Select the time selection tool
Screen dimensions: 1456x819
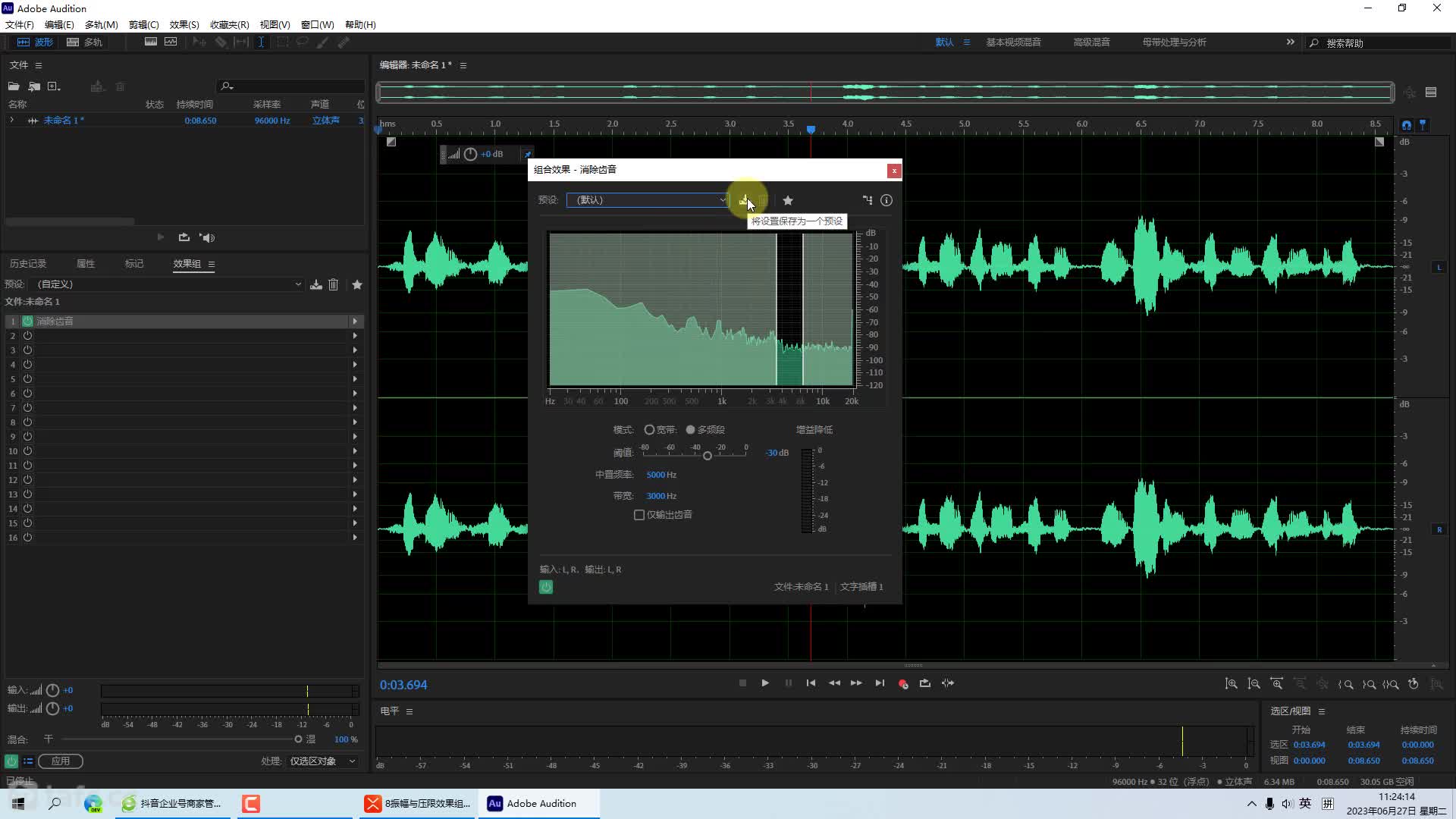click(x=261, y=42)
